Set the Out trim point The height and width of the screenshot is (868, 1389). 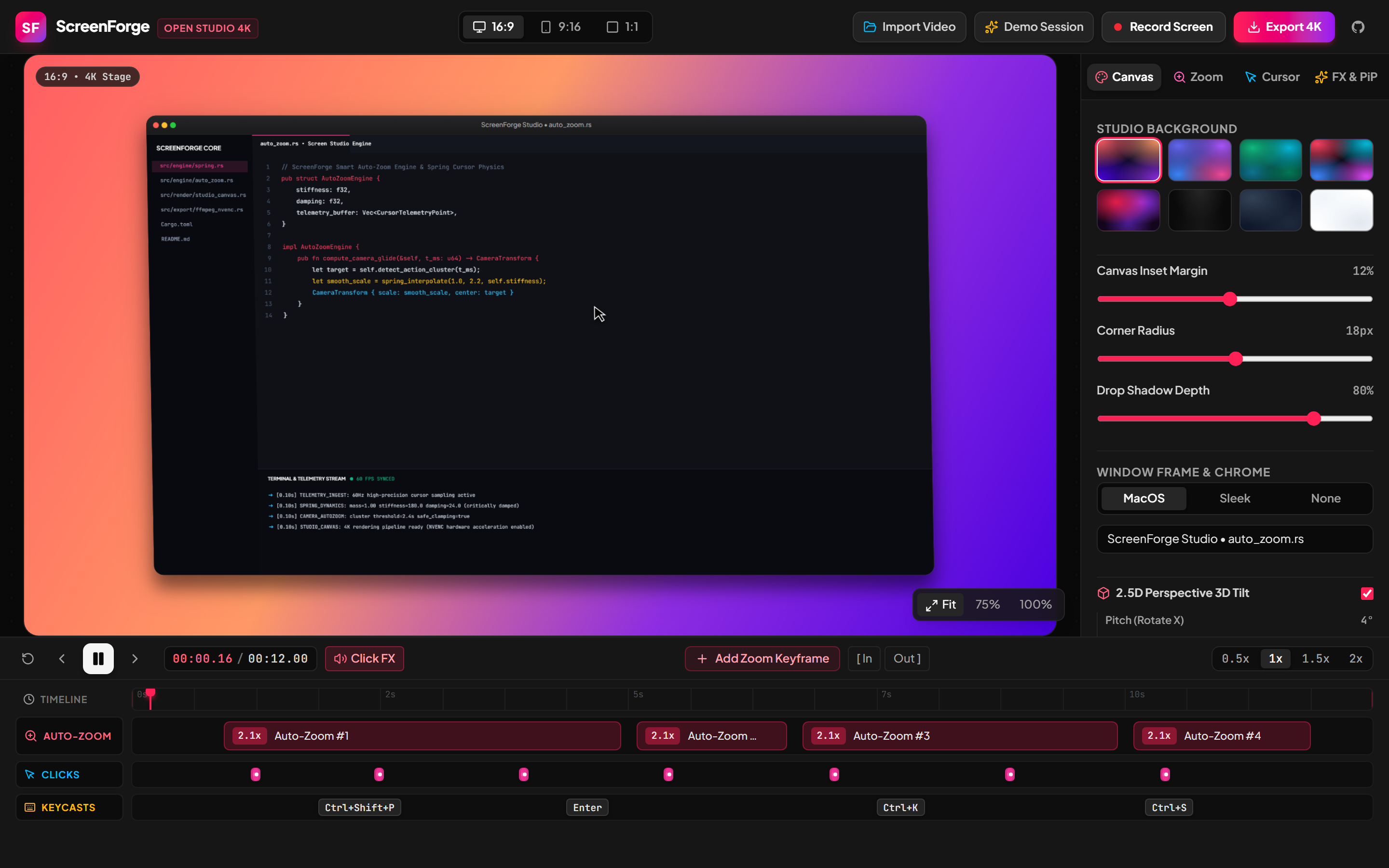coord(907,658)
